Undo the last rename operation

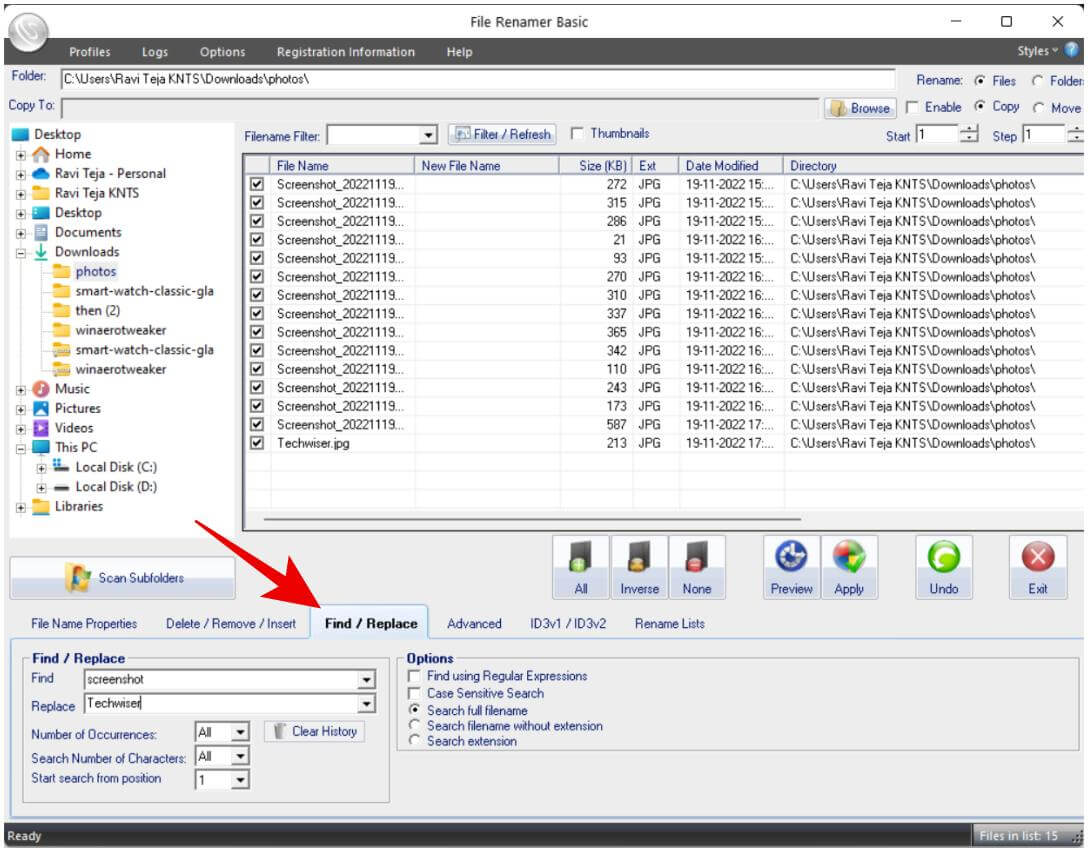tap(943, 567)
